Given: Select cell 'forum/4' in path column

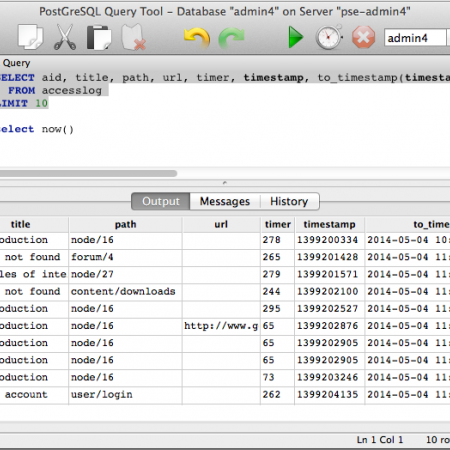Looking at the screenshot, I should [125, 257].
